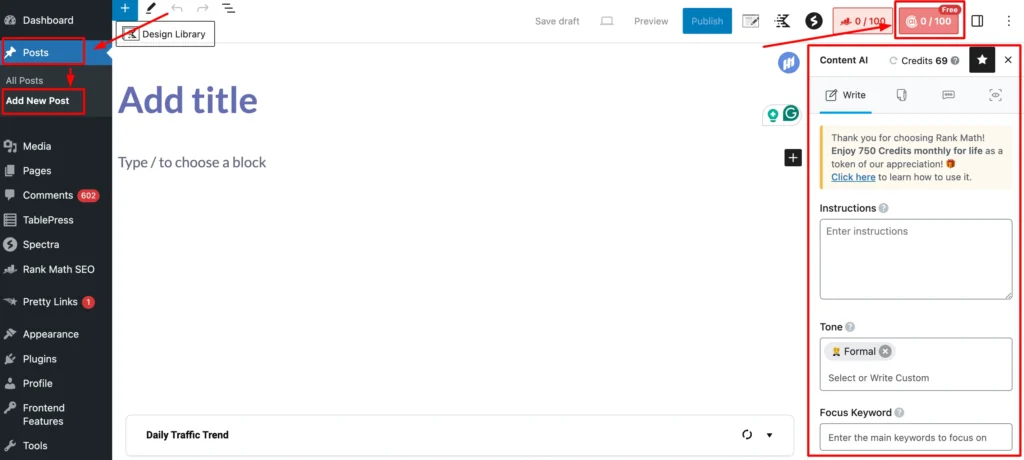
Task: Open the Document Overview list icon
Action: 228,8
